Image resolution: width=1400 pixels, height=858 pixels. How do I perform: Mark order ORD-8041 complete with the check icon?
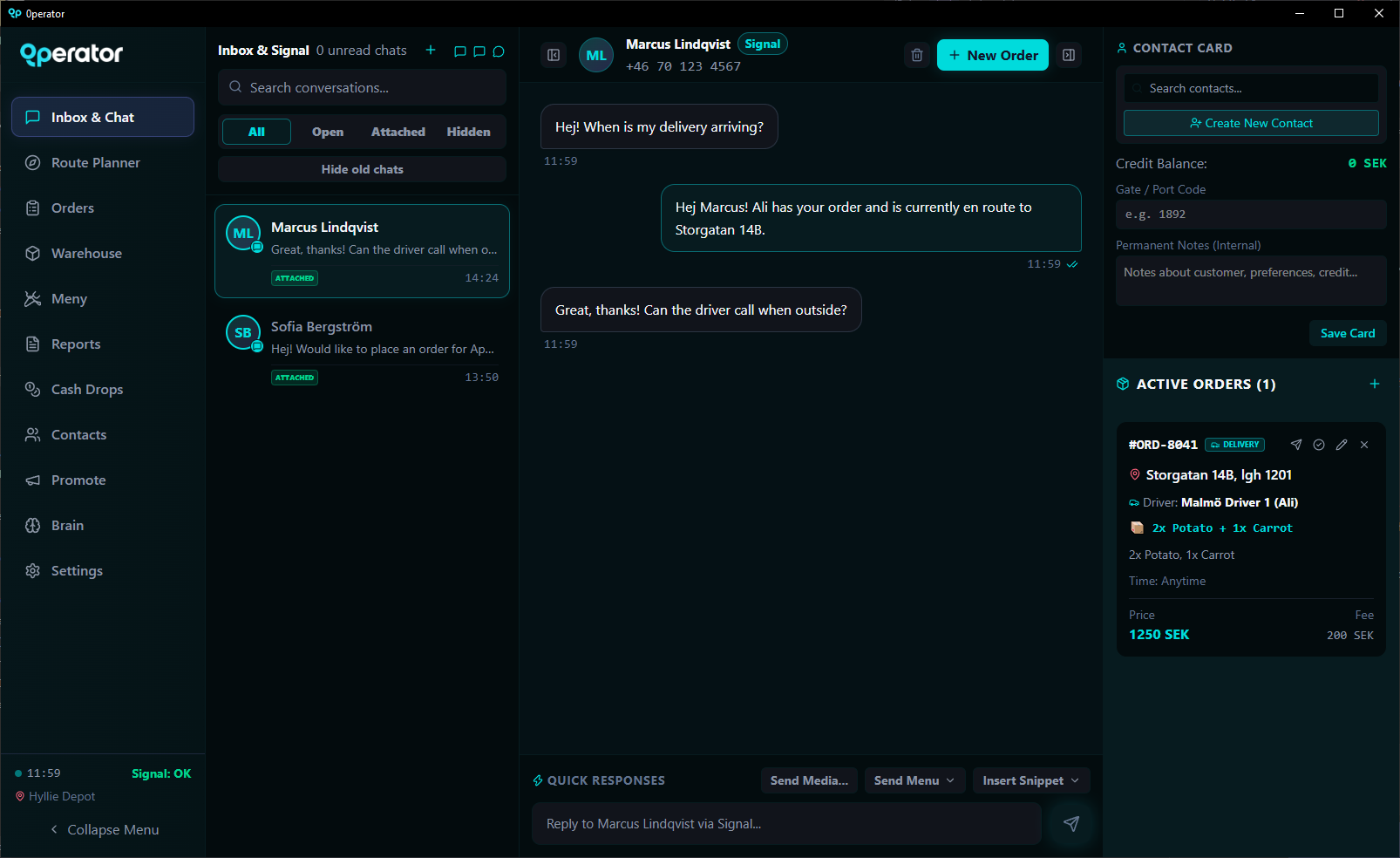point(1319,445)
